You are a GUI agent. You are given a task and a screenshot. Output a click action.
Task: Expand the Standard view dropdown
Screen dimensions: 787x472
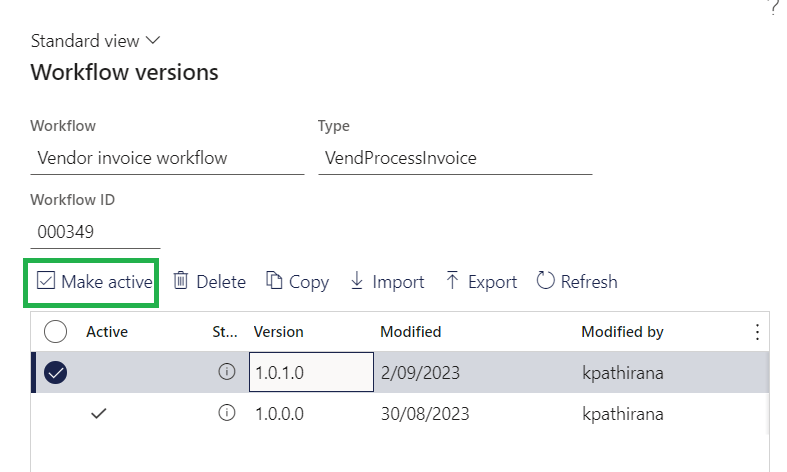tap(95, 41)
